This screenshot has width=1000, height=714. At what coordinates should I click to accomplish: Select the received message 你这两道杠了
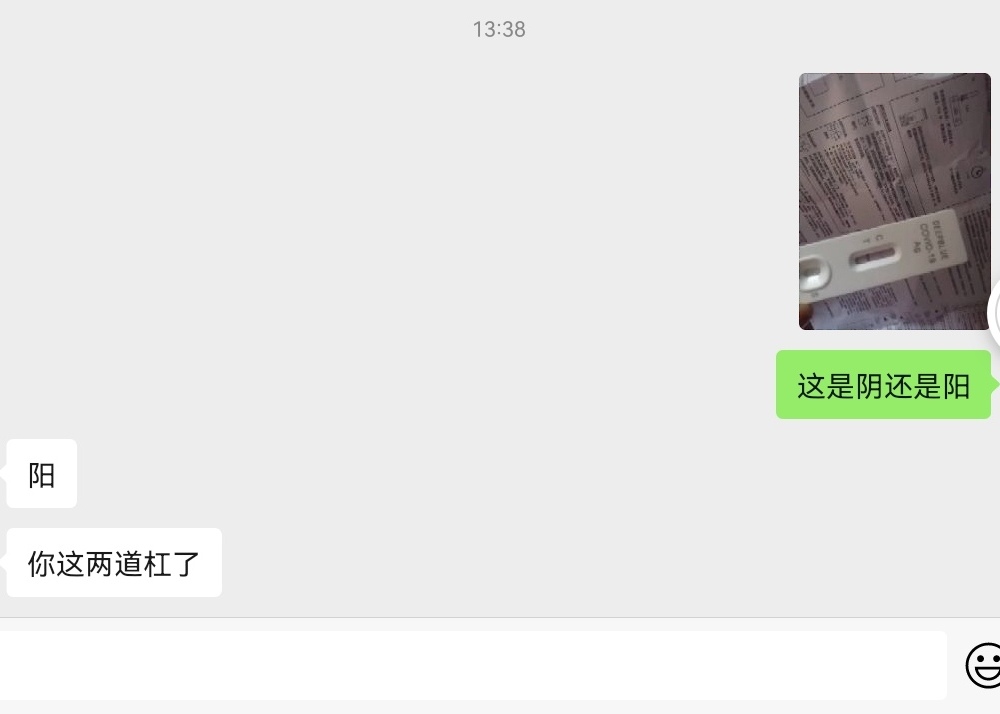[x=114, y=563]
